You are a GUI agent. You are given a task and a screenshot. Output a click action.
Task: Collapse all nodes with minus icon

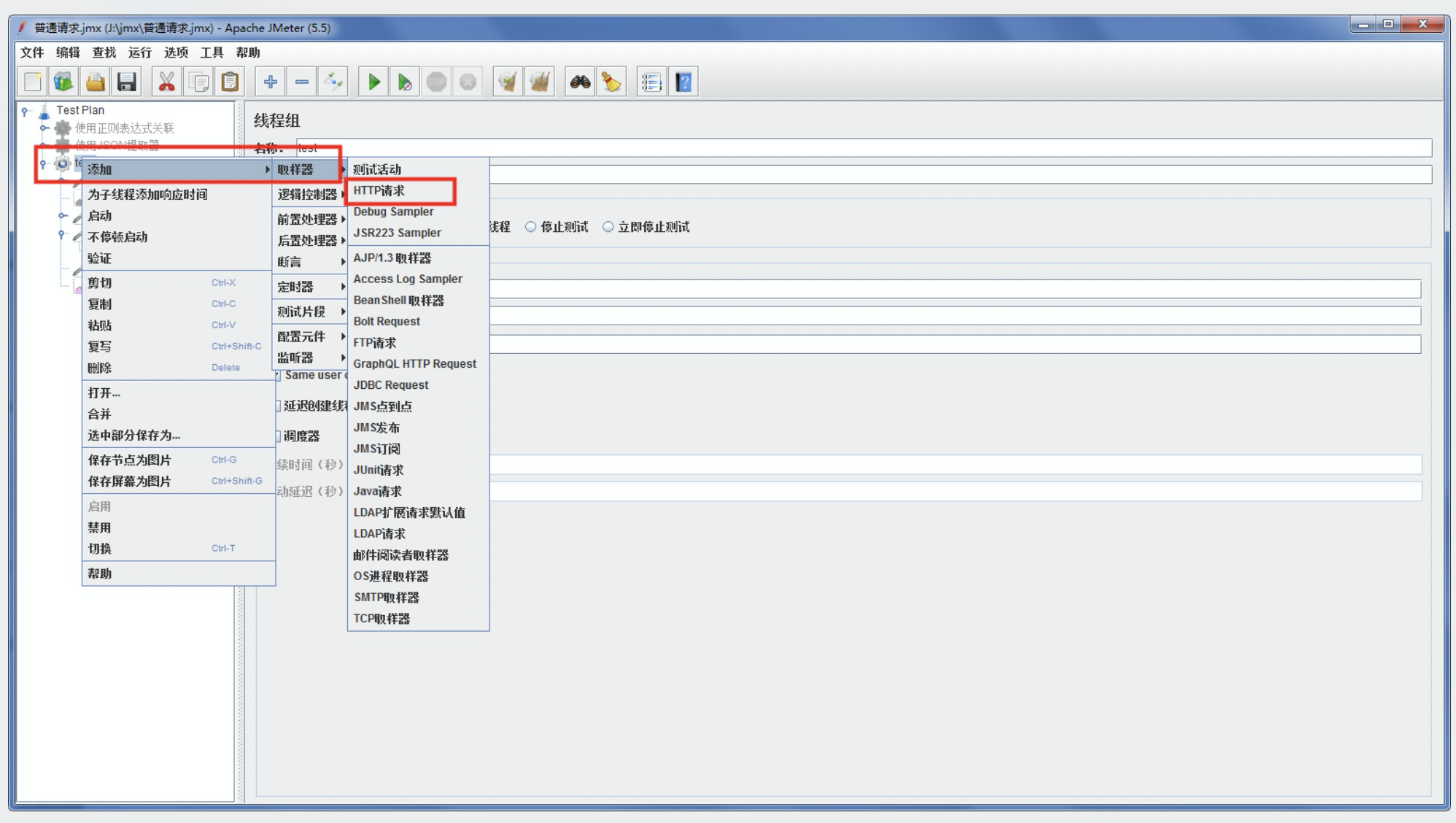coord(302,82)
